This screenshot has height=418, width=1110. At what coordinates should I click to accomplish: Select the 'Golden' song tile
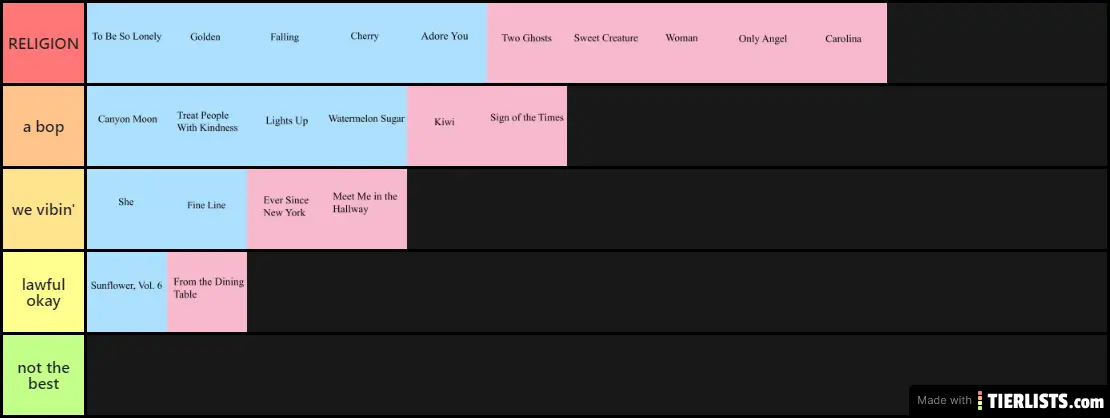click(206, 43)
